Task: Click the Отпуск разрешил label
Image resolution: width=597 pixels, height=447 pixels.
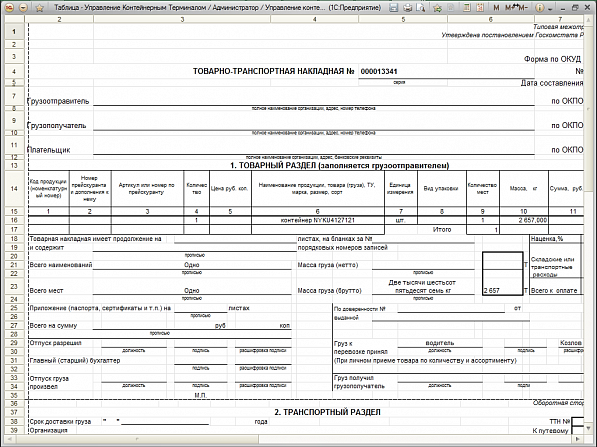Action: point(56,343)
